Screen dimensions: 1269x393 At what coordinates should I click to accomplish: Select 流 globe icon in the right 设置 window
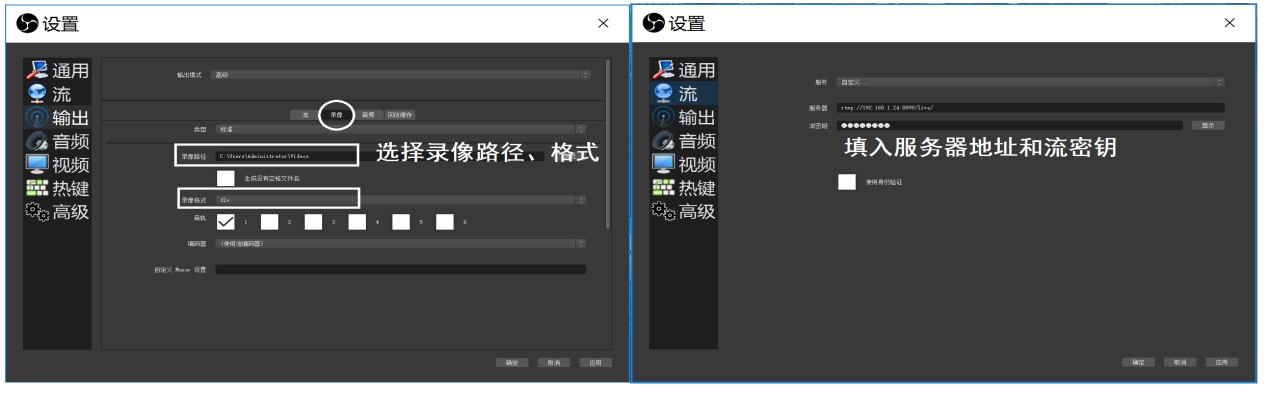coord(664,94)
